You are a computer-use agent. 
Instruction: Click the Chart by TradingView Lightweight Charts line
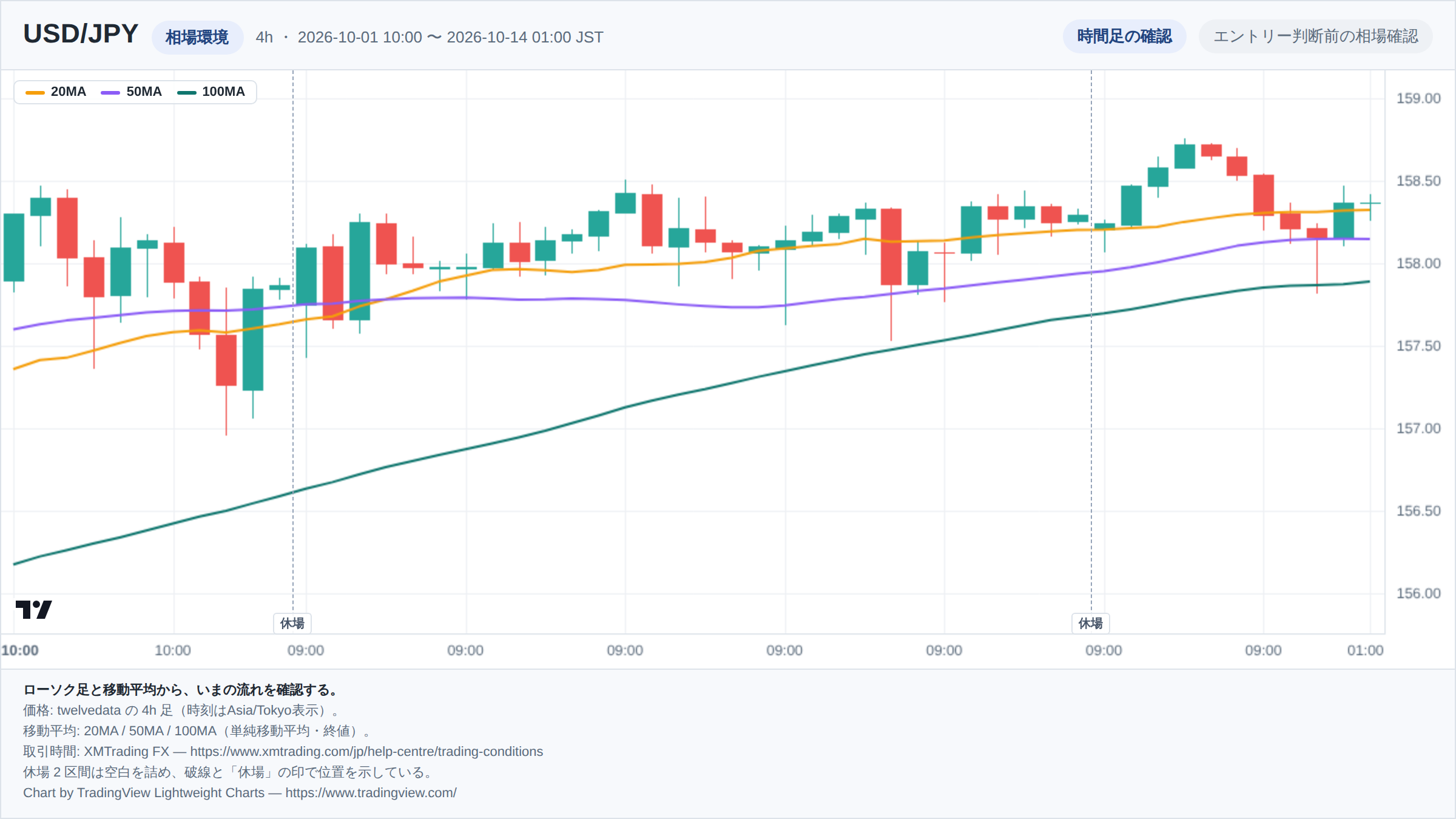[x=240, y=792]
